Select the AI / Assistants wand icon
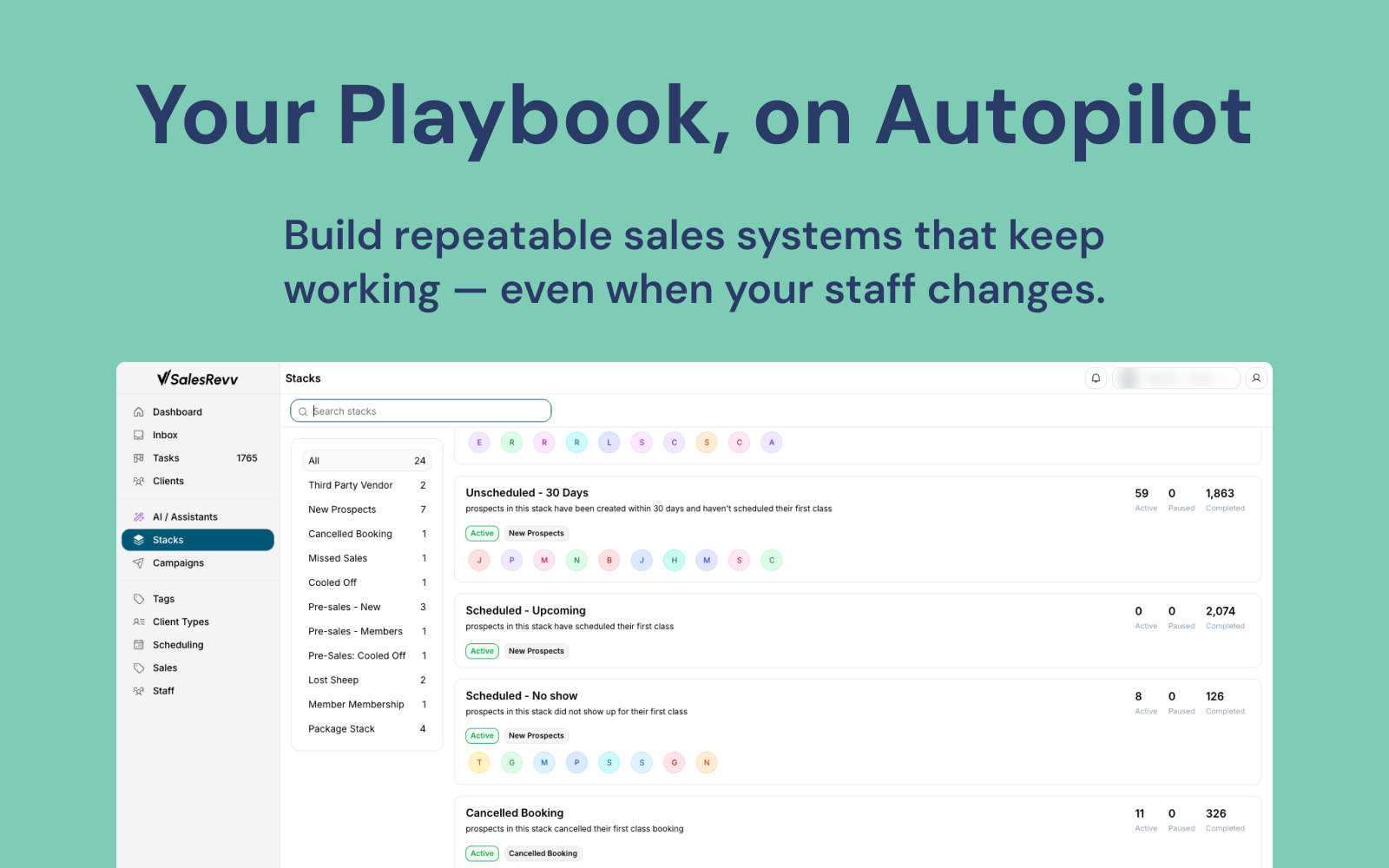The height and width of the screenshot is (868, 1389). click(139, 517)
